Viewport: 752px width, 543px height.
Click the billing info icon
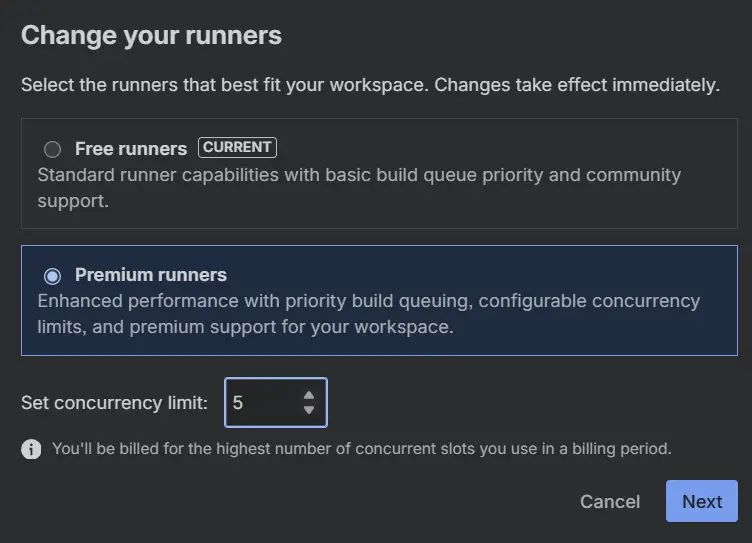pyautogui.click(x=31, y=449)
